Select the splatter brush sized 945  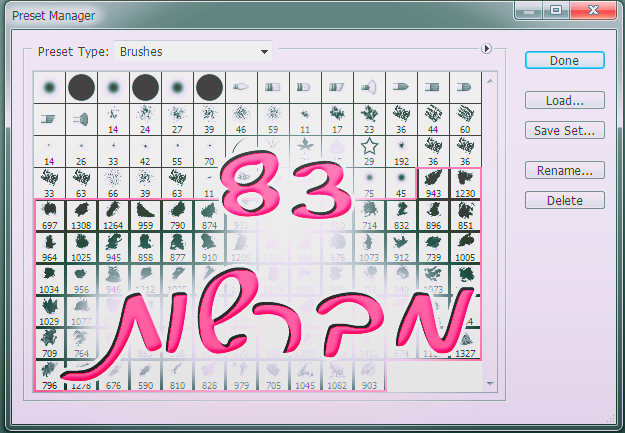(x=113, y=248)
